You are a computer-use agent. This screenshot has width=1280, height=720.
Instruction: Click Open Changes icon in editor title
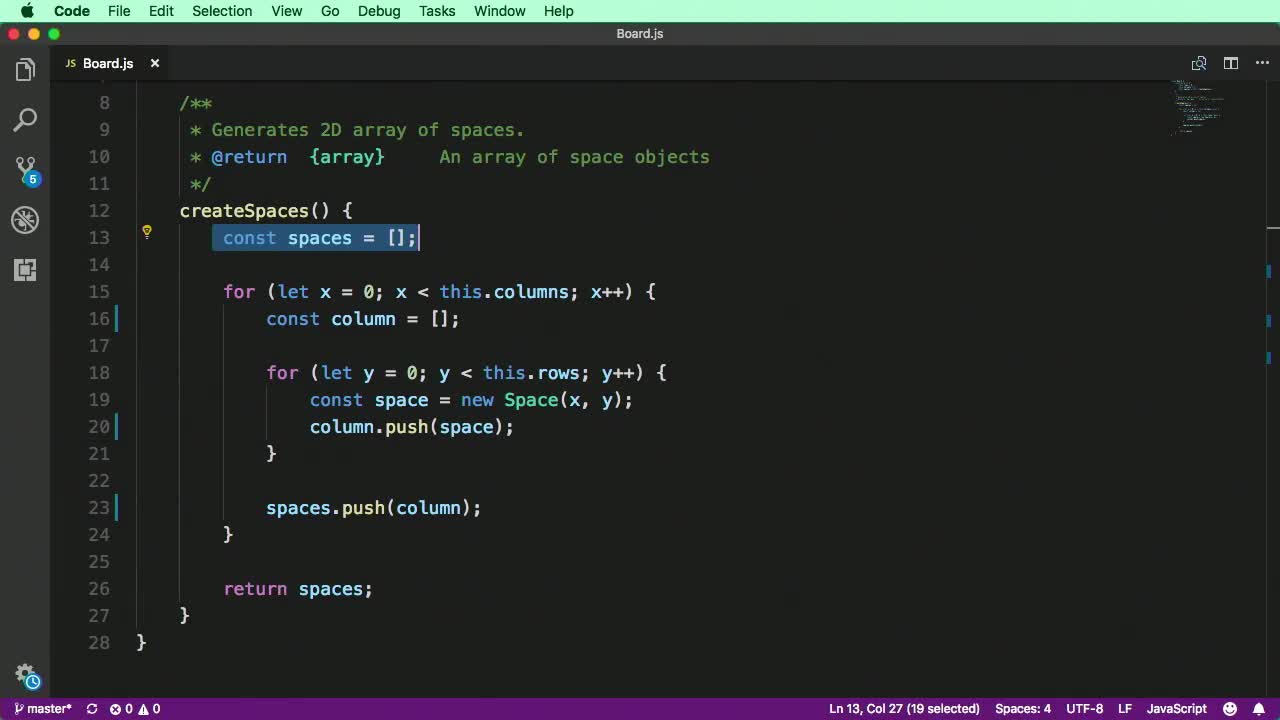point(1199,63)
